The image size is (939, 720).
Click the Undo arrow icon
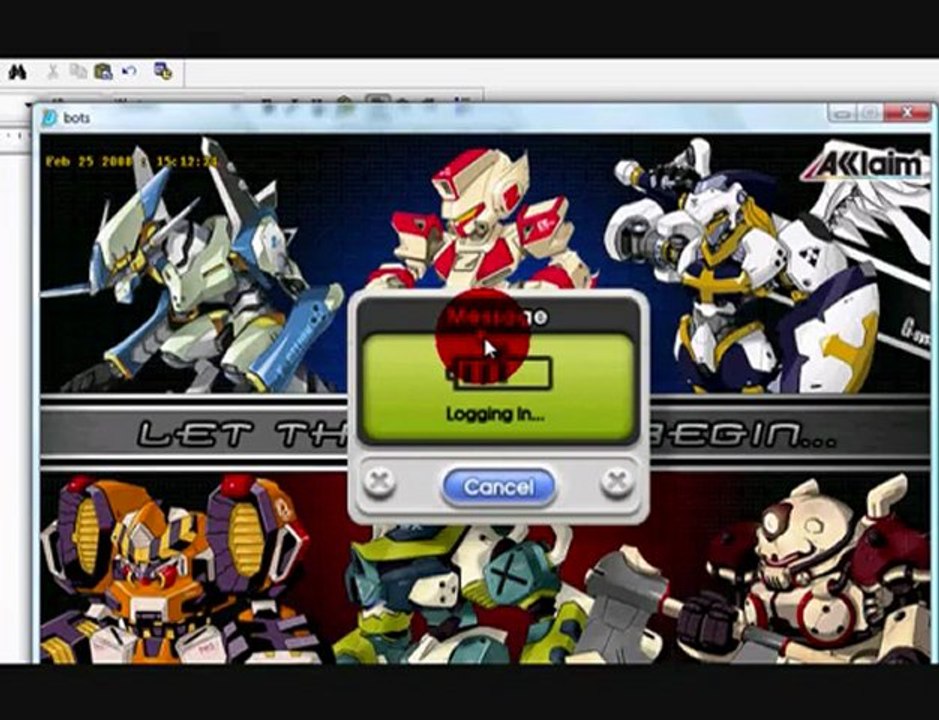129,71
